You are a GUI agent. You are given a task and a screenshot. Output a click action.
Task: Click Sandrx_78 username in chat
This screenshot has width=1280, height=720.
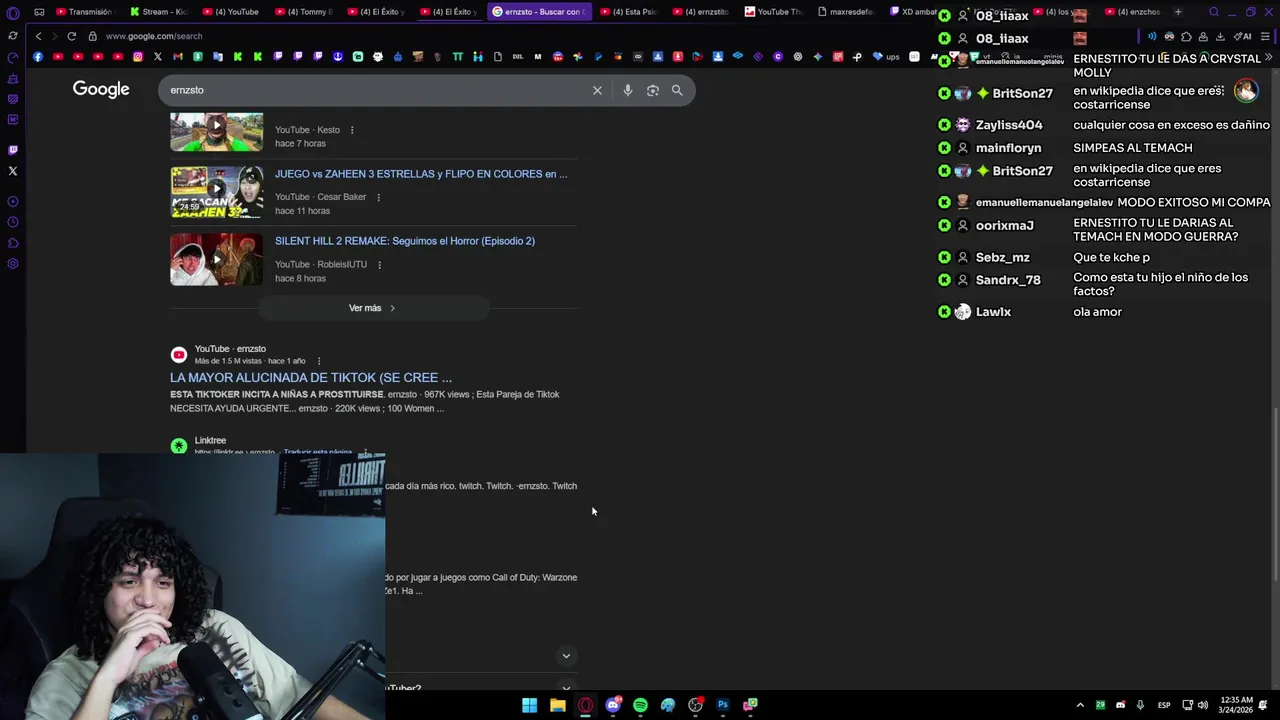1008,280
